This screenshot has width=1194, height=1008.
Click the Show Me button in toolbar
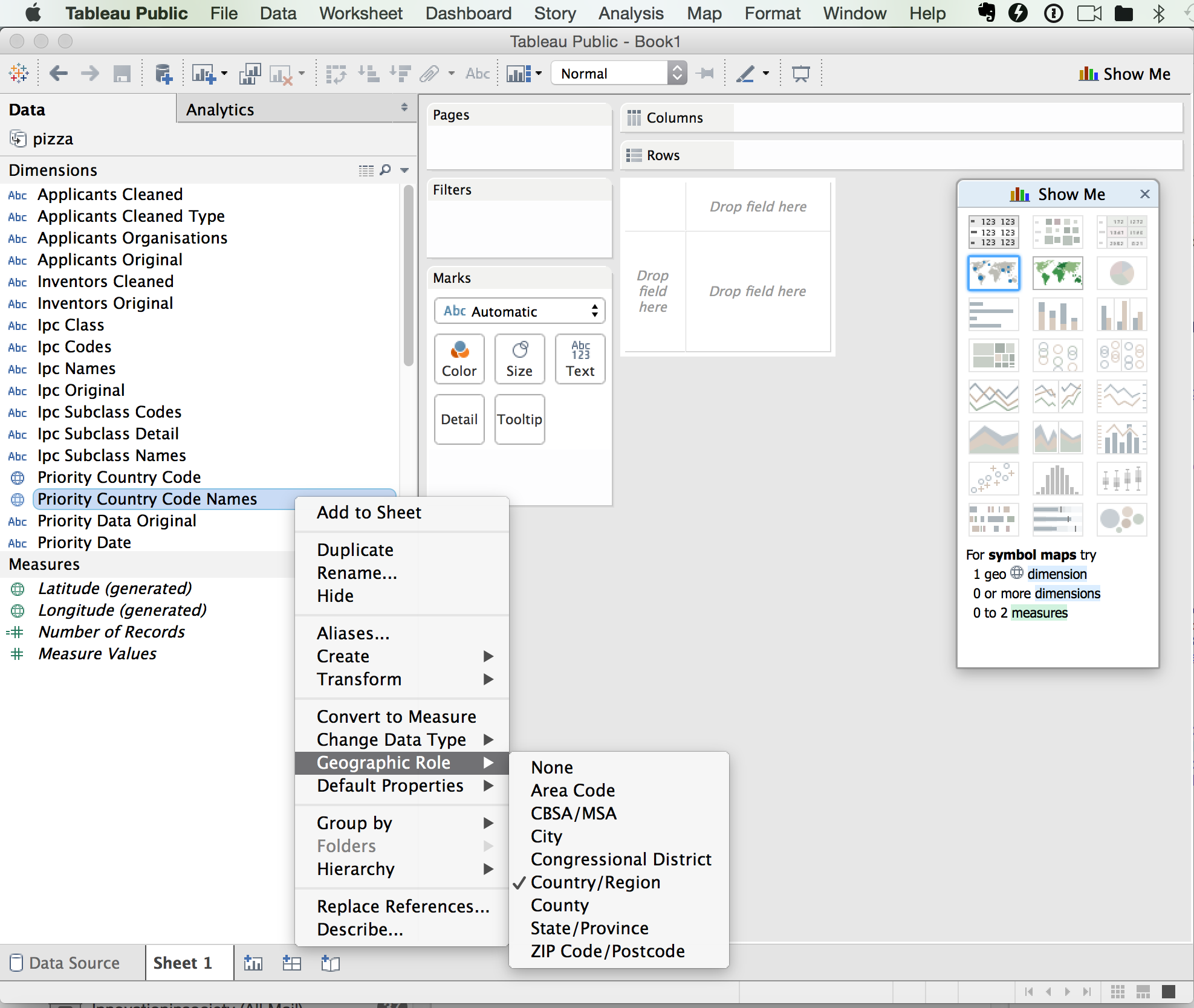1124,74
